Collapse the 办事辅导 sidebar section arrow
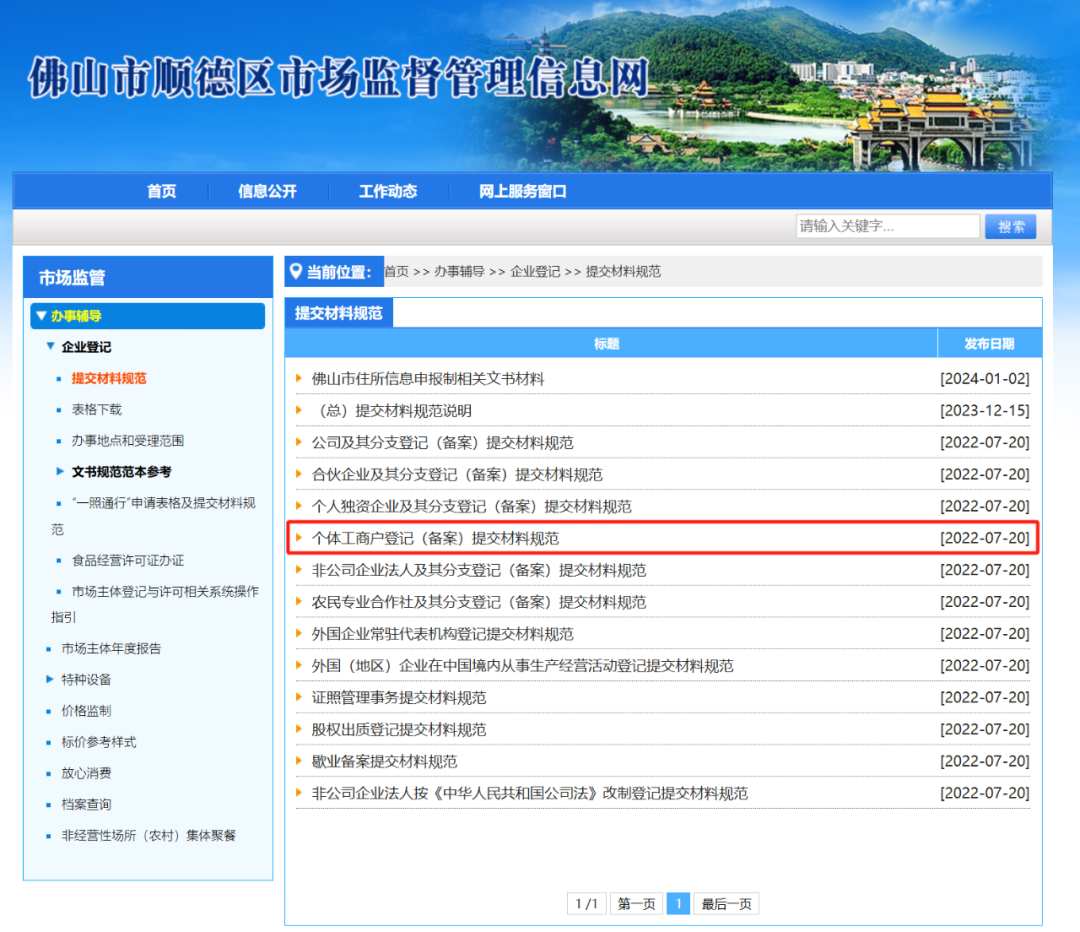Image resolution: width=1080 pixels, height=932 pixels. coord(41,315)
